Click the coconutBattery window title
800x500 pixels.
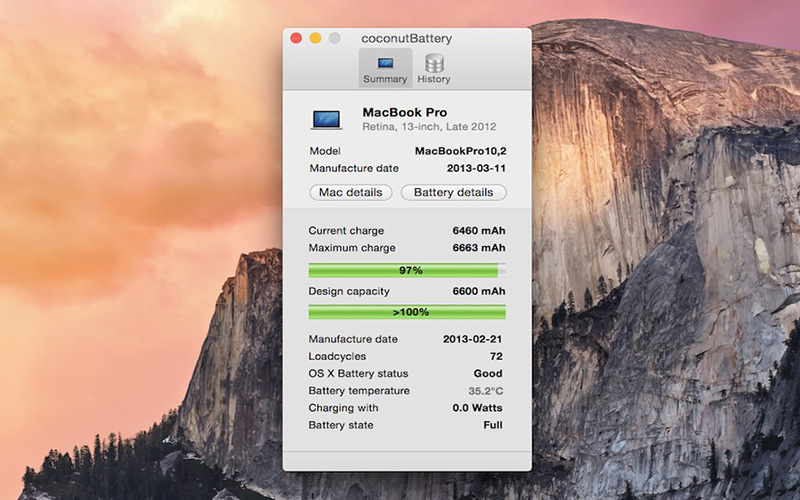tap(407, 38)
